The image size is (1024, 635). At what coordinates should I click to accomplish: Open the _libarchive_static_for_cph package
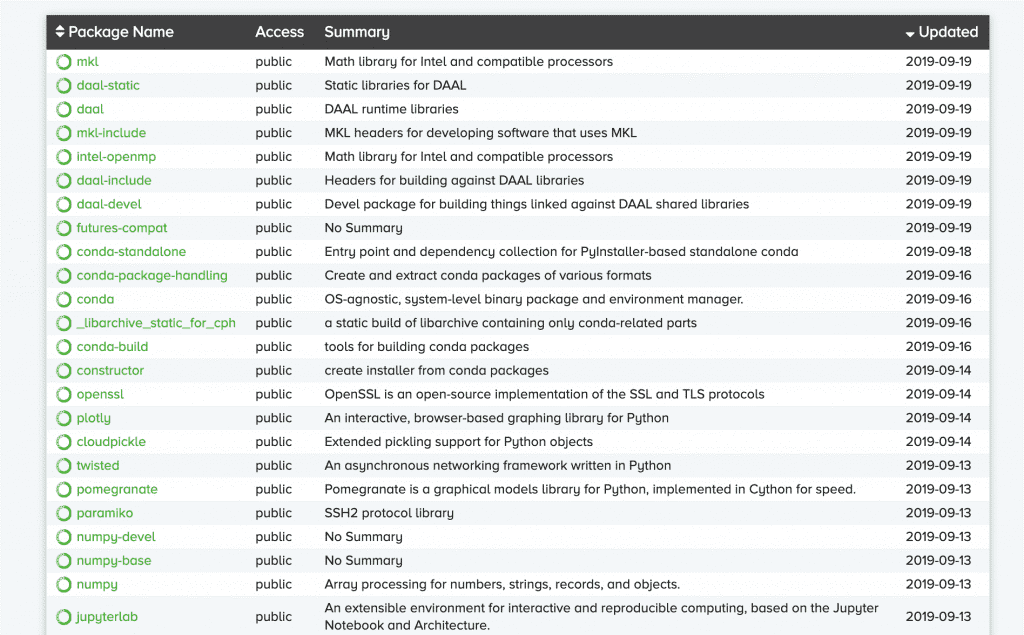[x=156, y=323]
